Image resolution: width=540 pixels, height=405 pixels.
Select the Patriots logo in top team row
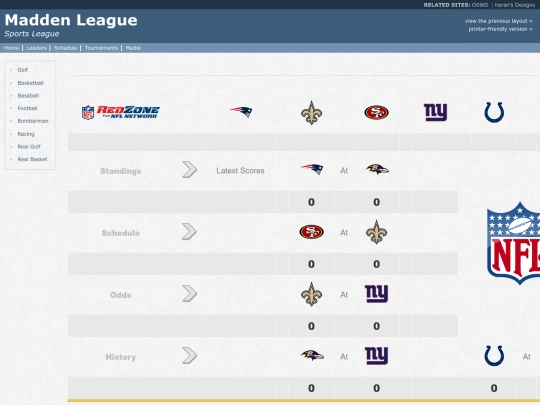241,112
